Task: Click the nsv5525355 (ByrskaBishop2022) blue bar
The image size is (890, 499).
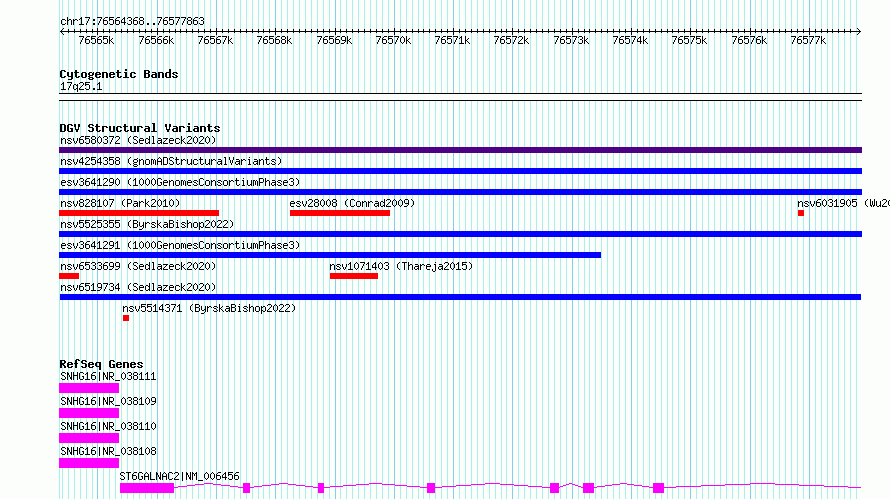Action: click(x=460, y=234)
